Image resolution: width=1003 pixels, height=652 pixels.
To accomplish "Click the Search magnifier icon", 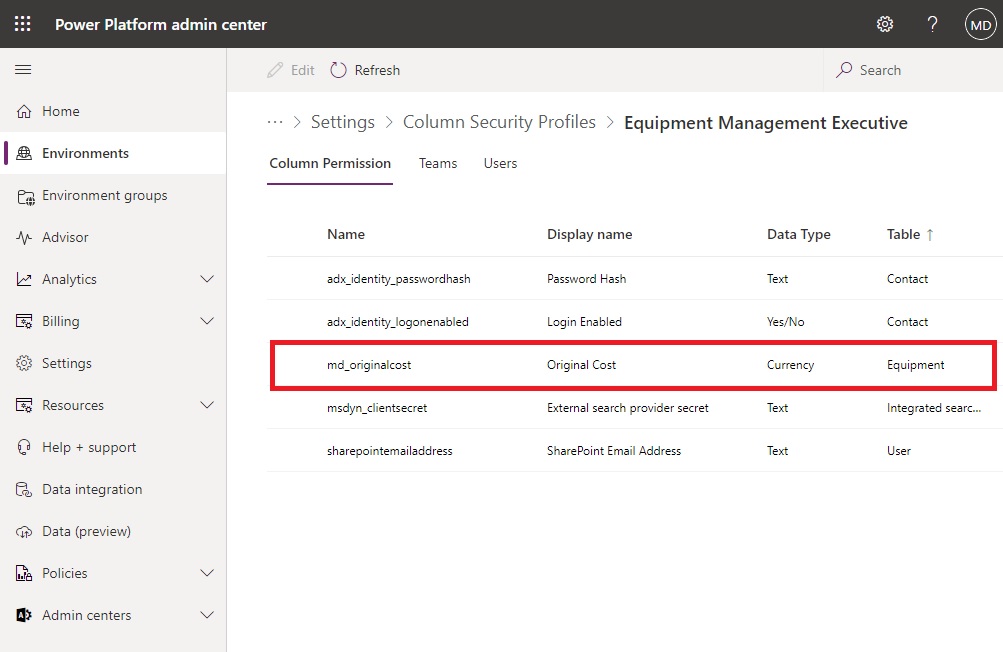I will 844,70.
